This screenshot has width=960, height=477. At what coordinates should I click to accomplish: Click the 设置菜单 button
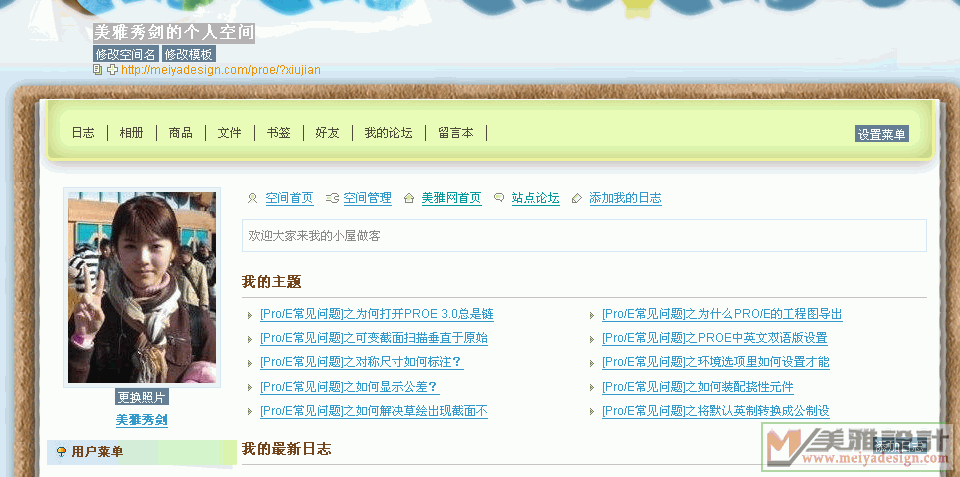[882, 134]
